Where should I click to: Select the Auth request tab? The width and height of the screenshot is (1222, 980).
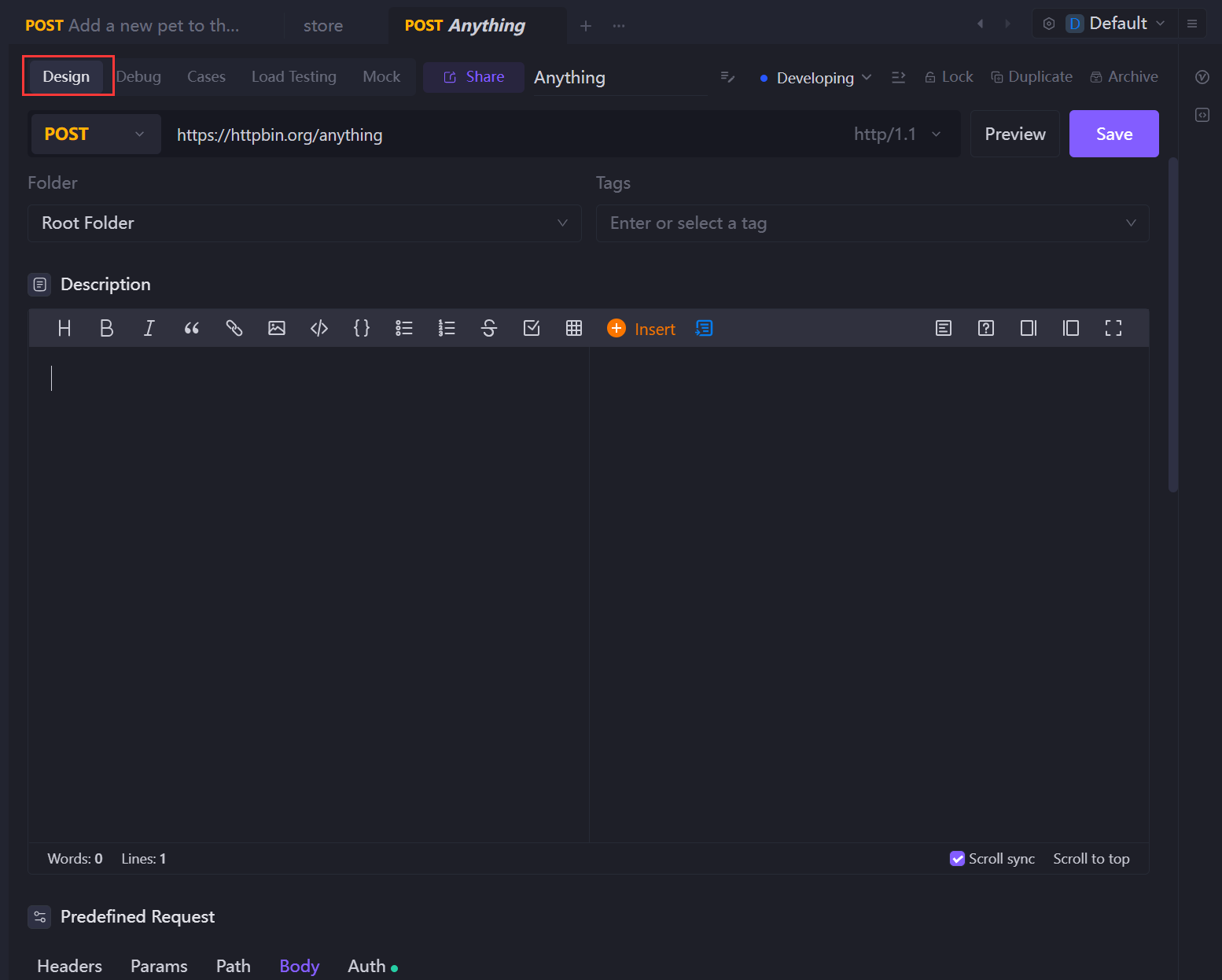pyautogui.click(x=372, y=966)
